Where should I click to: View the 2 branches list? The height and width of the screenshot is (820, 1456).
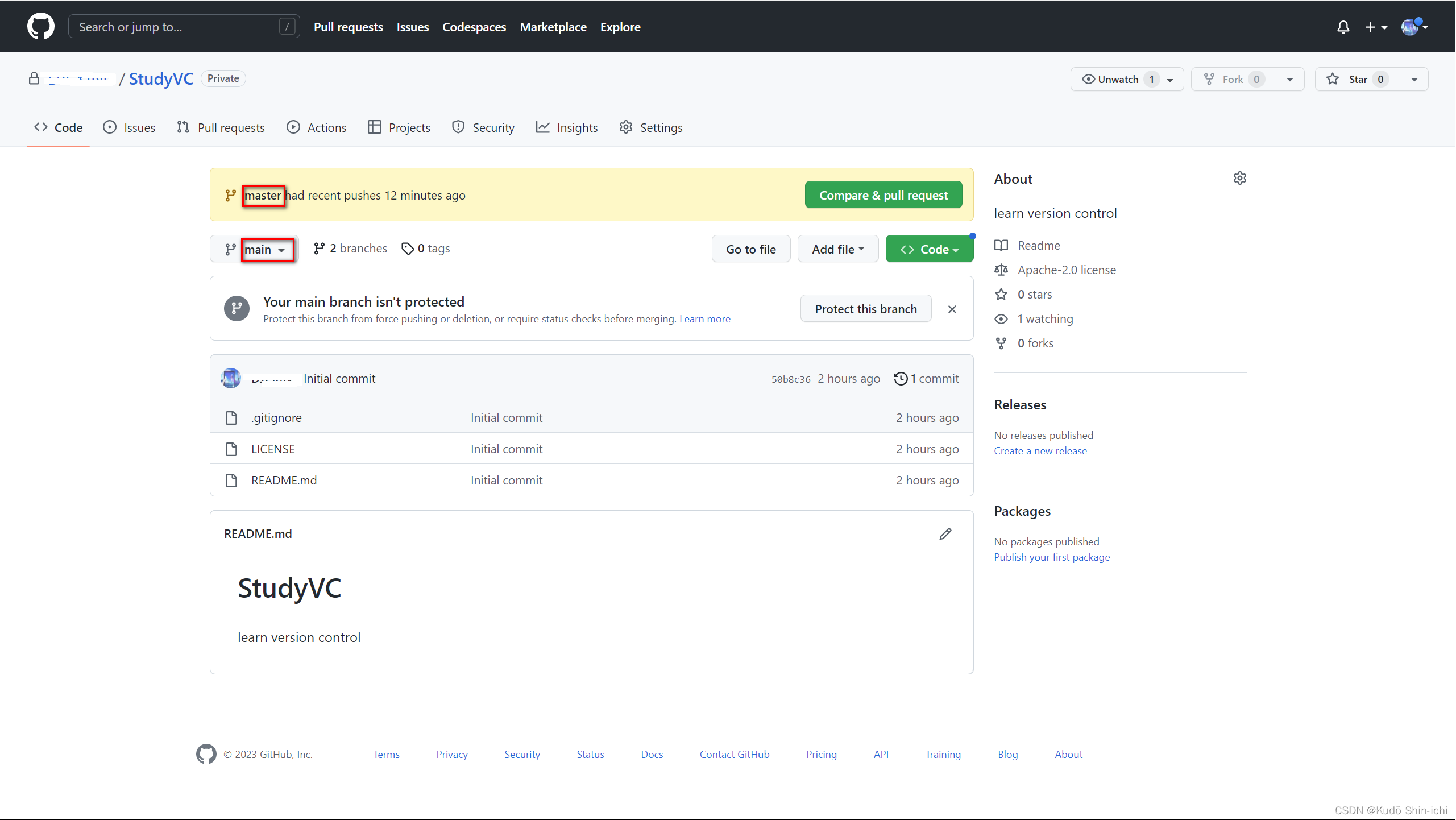tap(350, 249)
